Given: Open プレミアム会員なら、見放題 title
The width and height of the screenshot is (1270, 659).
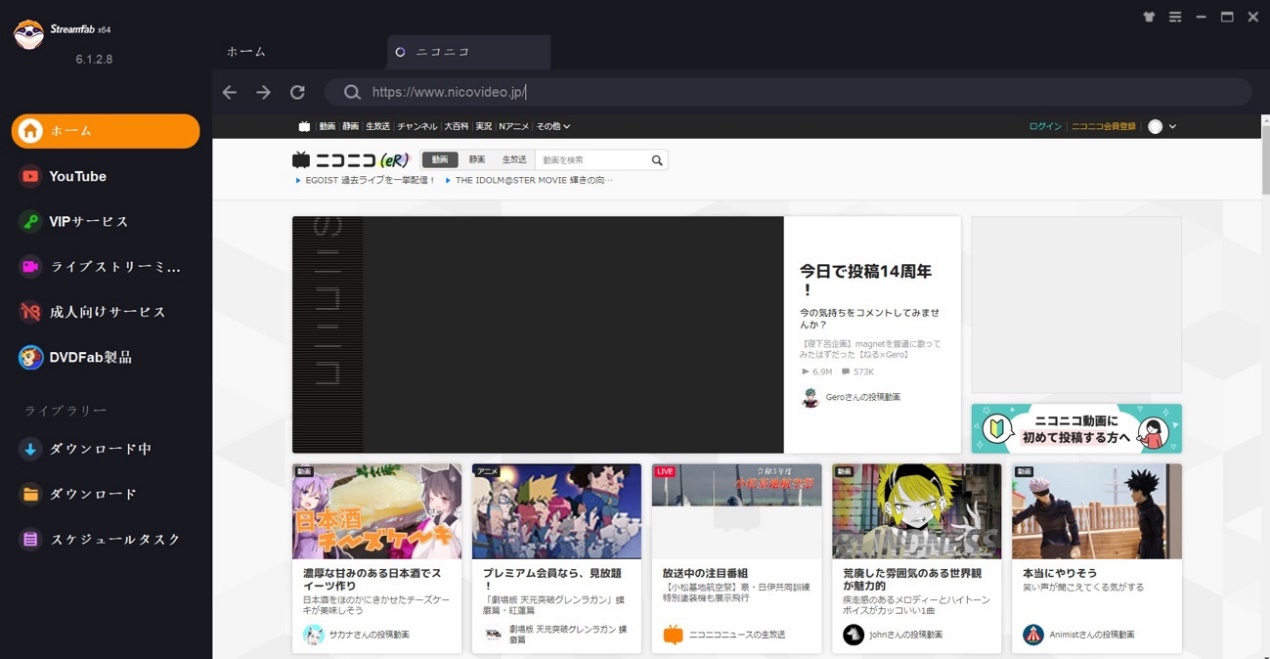Looking at the screenshot, I should click(552, 580).
